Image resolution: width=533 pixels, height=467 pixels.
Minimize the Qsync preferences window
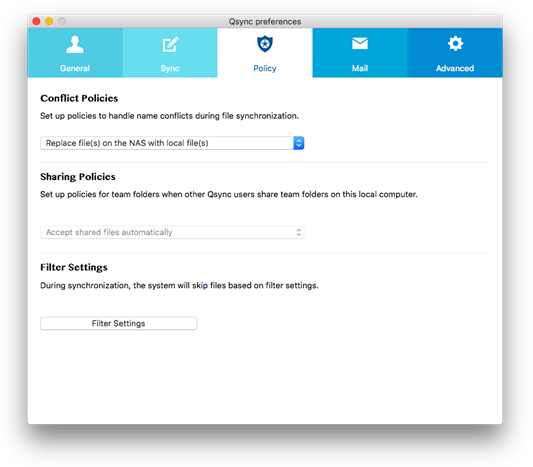coord(49,21)
